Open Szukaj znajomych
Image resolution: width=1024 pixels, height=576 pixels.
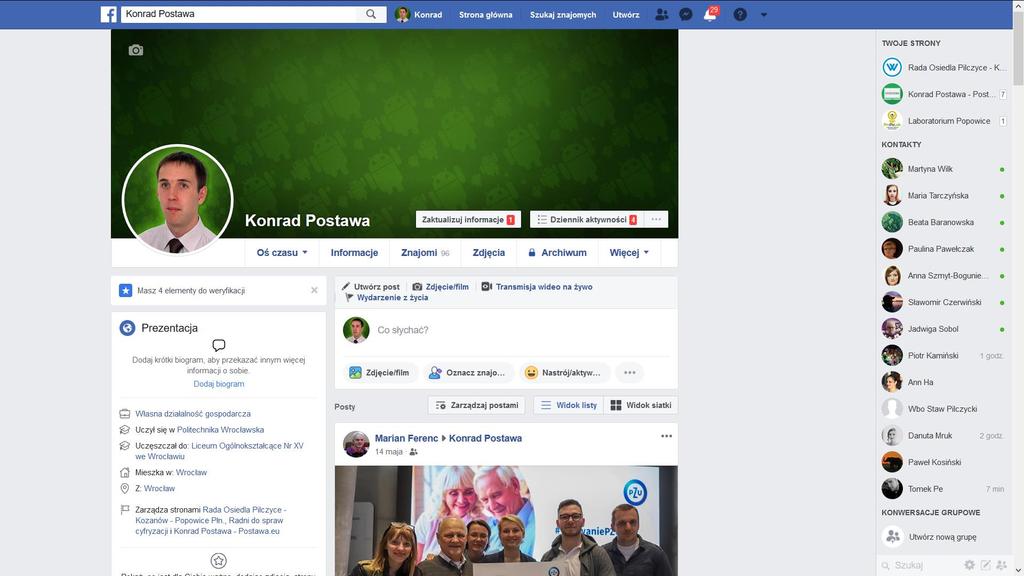tap(563, 14)
